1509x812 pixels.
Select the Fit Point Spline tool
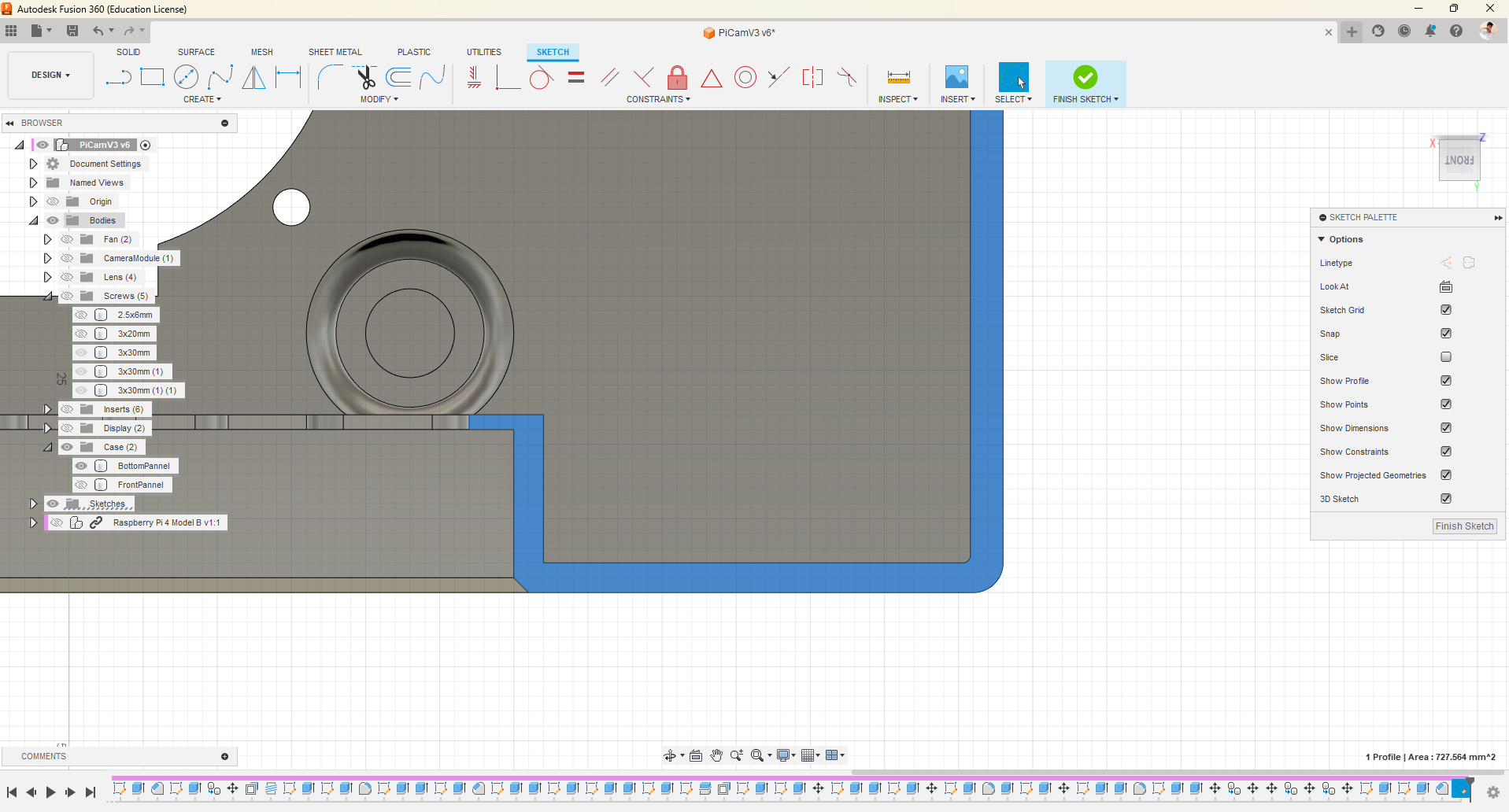(220, 77)
